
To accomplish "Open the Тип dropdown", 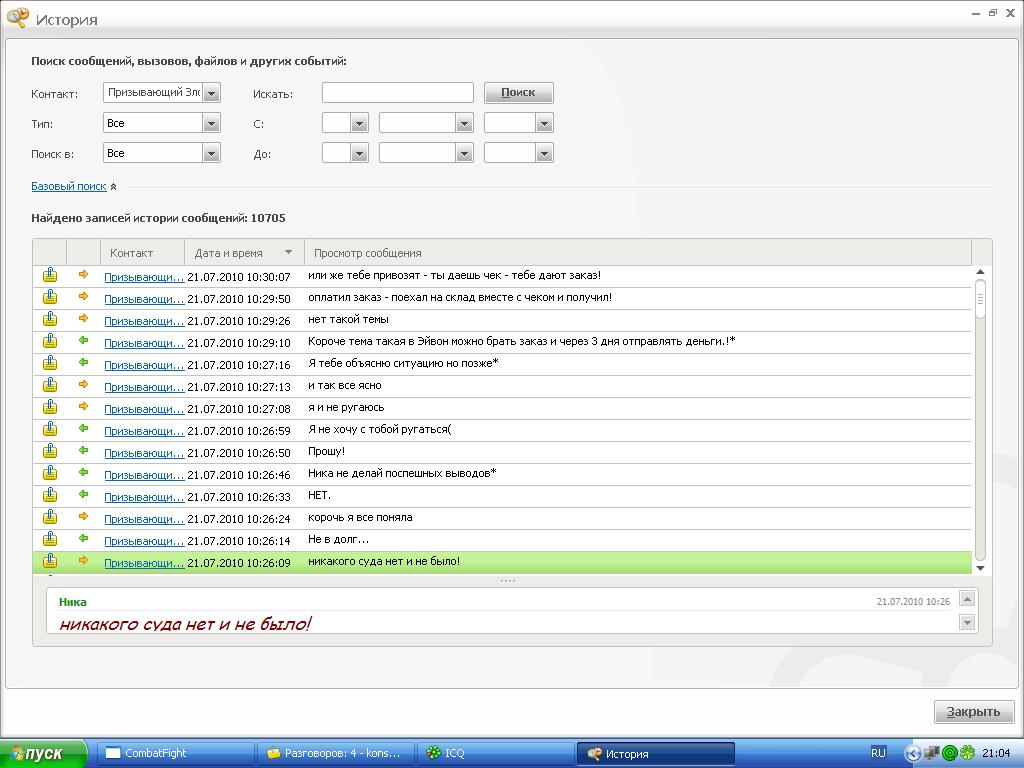I will [x=211, y=123].
